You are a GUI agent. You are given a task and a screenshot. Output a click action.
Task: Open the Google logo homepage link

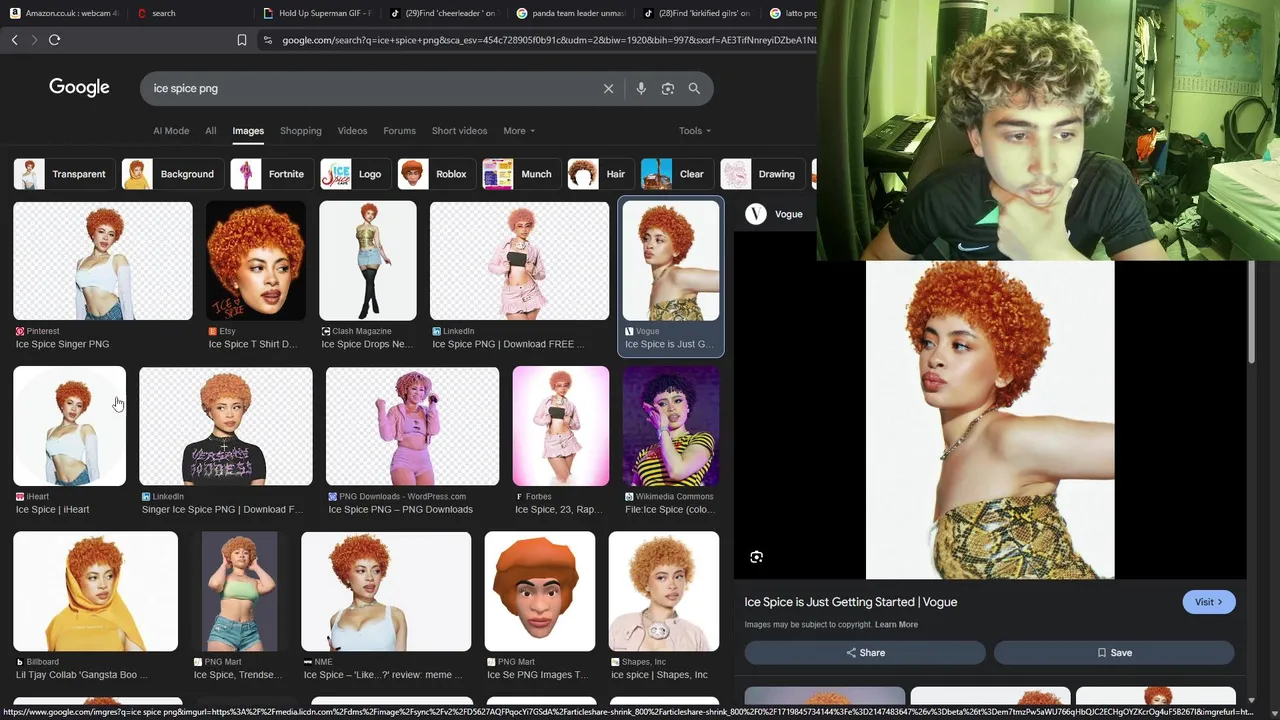(x=79, y=88)
